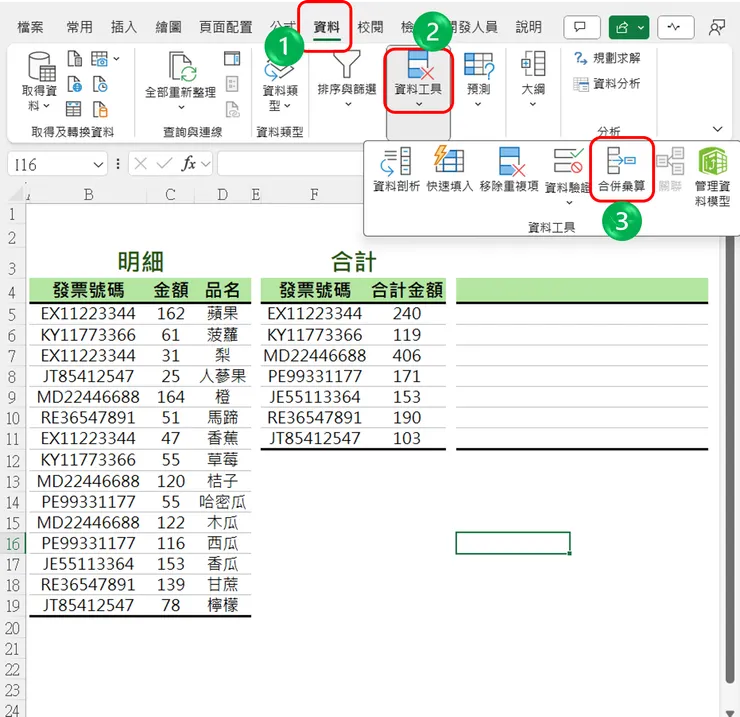Expand the 全部重新整理 dropdown chevron
The width and height of the screenshot is (740, 717).
(x=182, y=108)
